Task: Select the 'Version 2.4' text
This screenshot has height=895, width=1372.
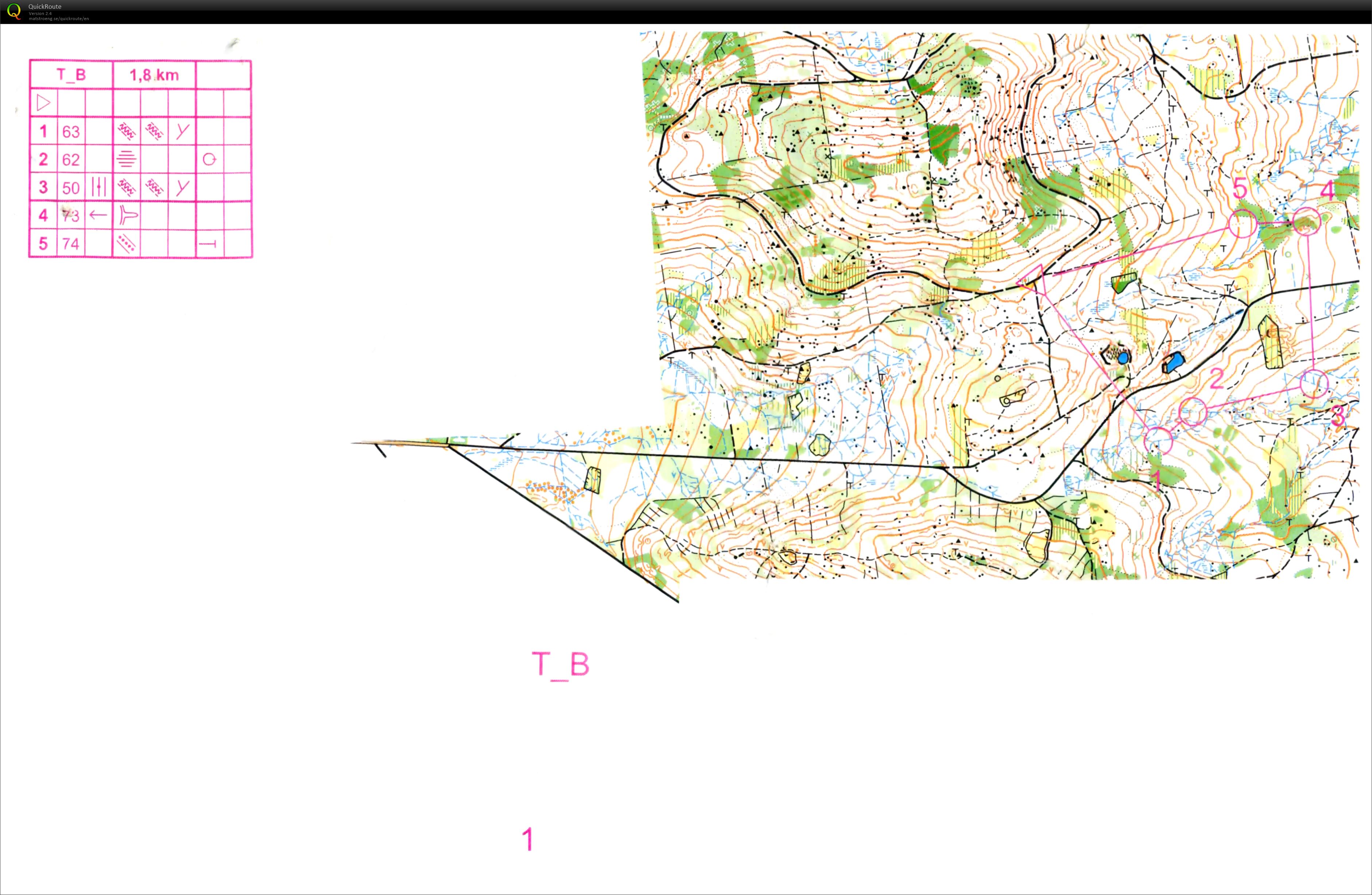Action: [x=40, y=13]
